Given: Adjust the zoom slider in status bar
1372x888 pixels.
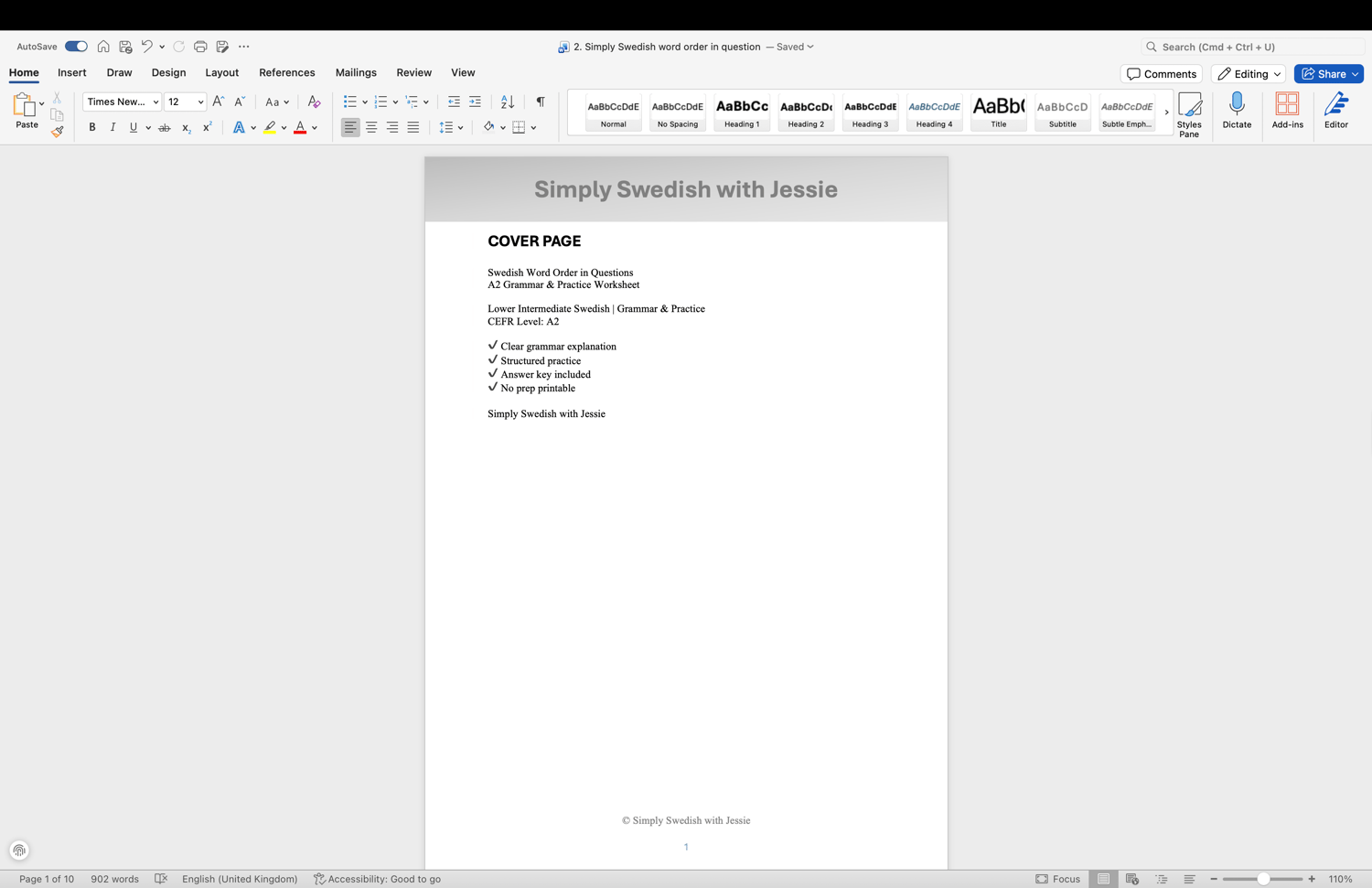Looking at the screenshot, I should click(x=1262, y=879).
